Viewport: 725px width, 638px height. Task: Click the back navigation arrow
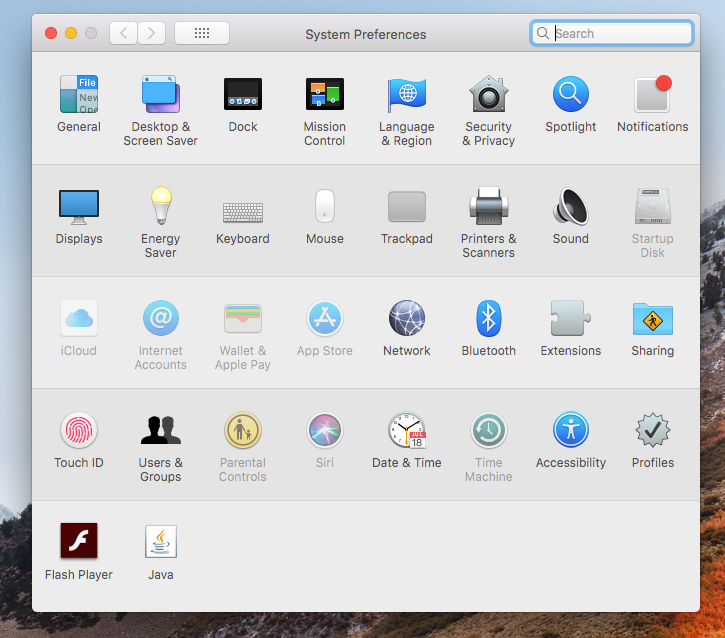point(123,33)
